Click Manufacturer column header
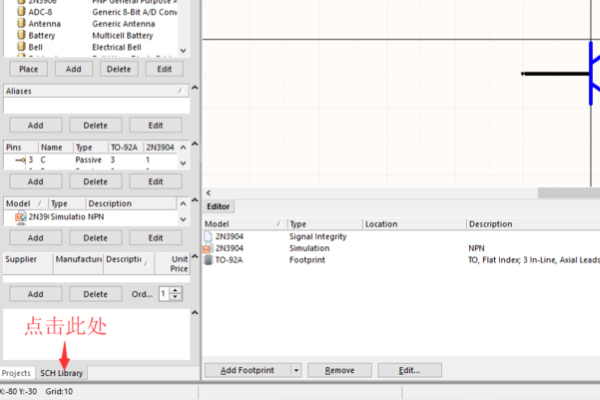This screenshot has height=400, width=600. [78, 263]
